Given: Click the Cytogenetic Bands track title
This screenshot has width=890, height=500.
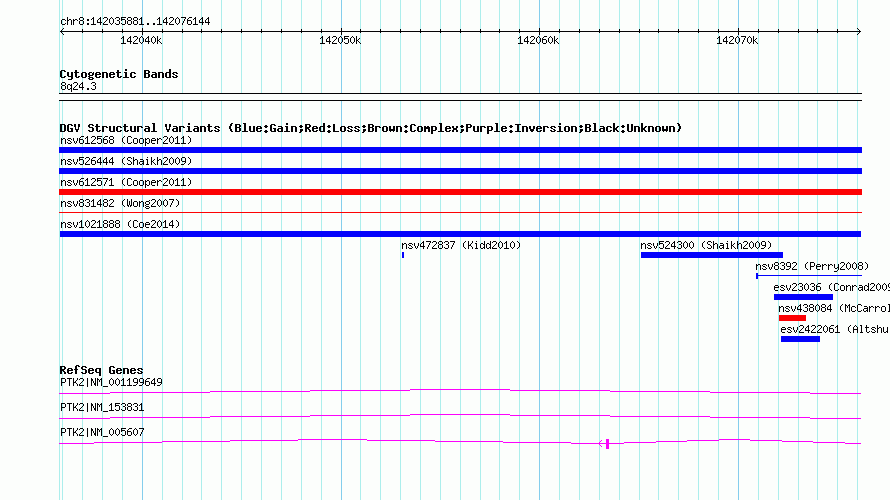Looking at the screenshot, I should click(x=119, y=74).
